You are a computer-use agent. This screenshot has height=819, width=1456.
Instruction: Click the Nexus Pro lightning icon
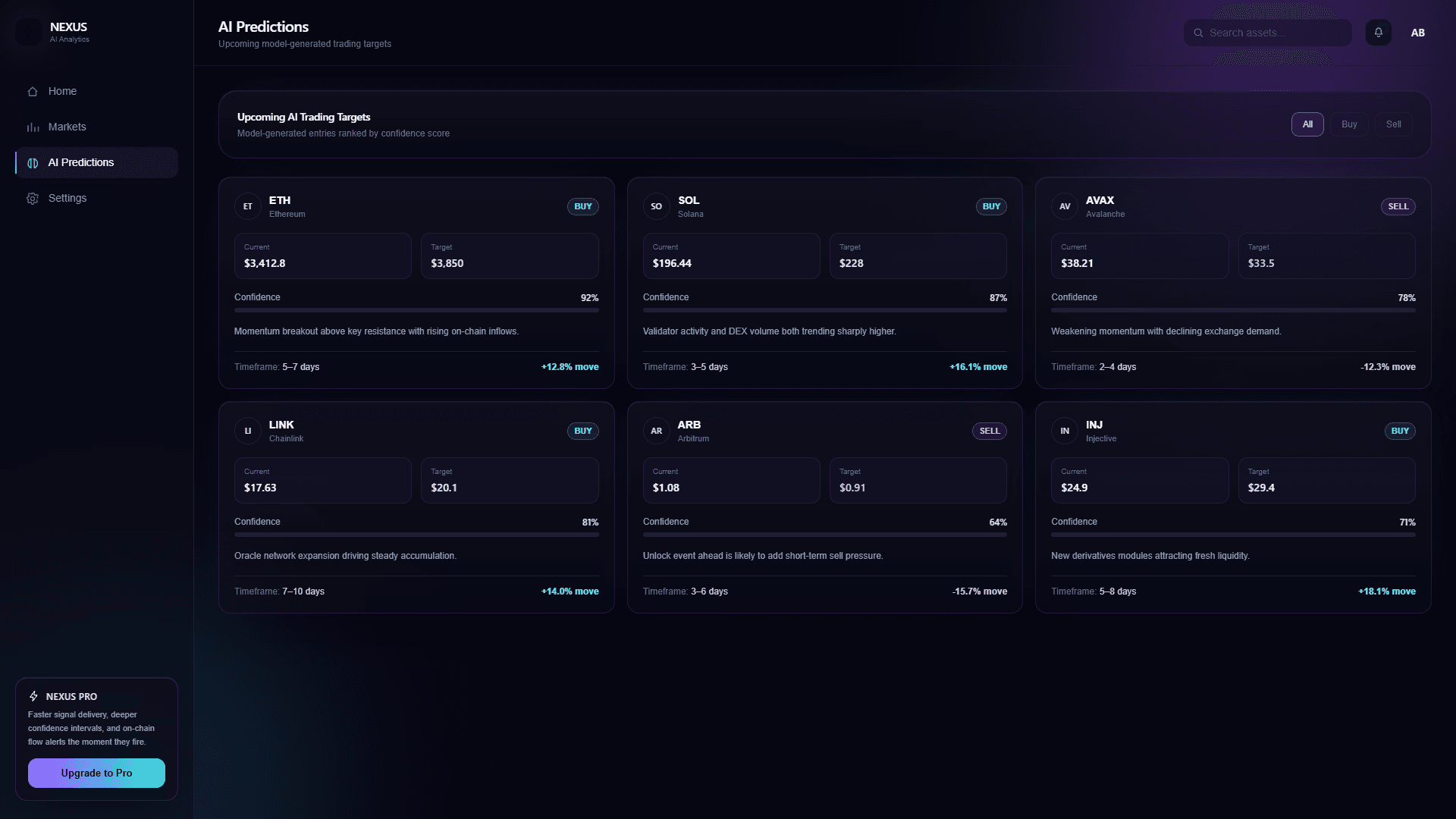(x=33, y=696)
